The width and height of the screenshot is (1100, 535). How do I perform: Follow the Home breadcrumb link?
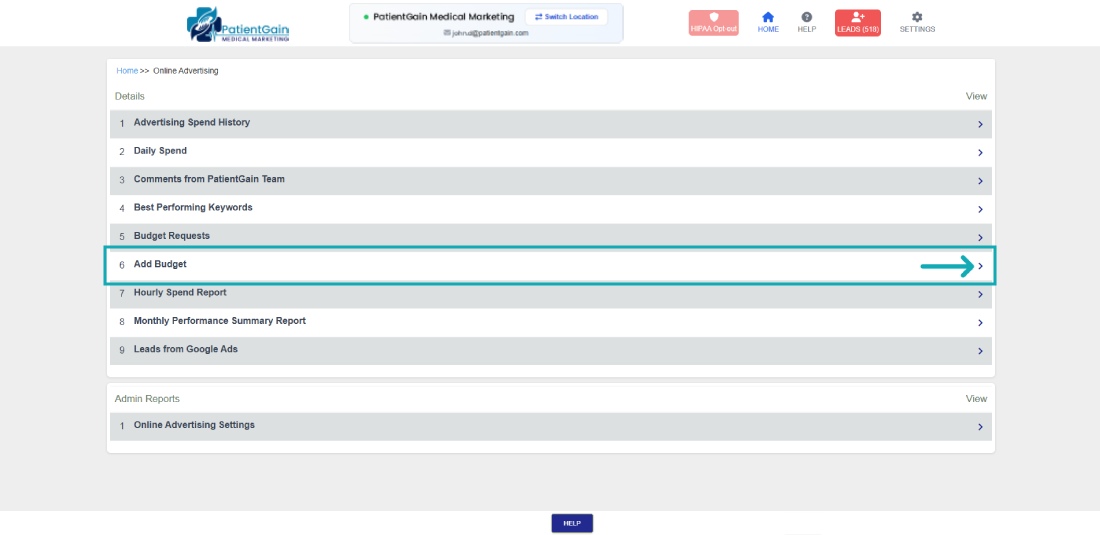tap(127, 71)
